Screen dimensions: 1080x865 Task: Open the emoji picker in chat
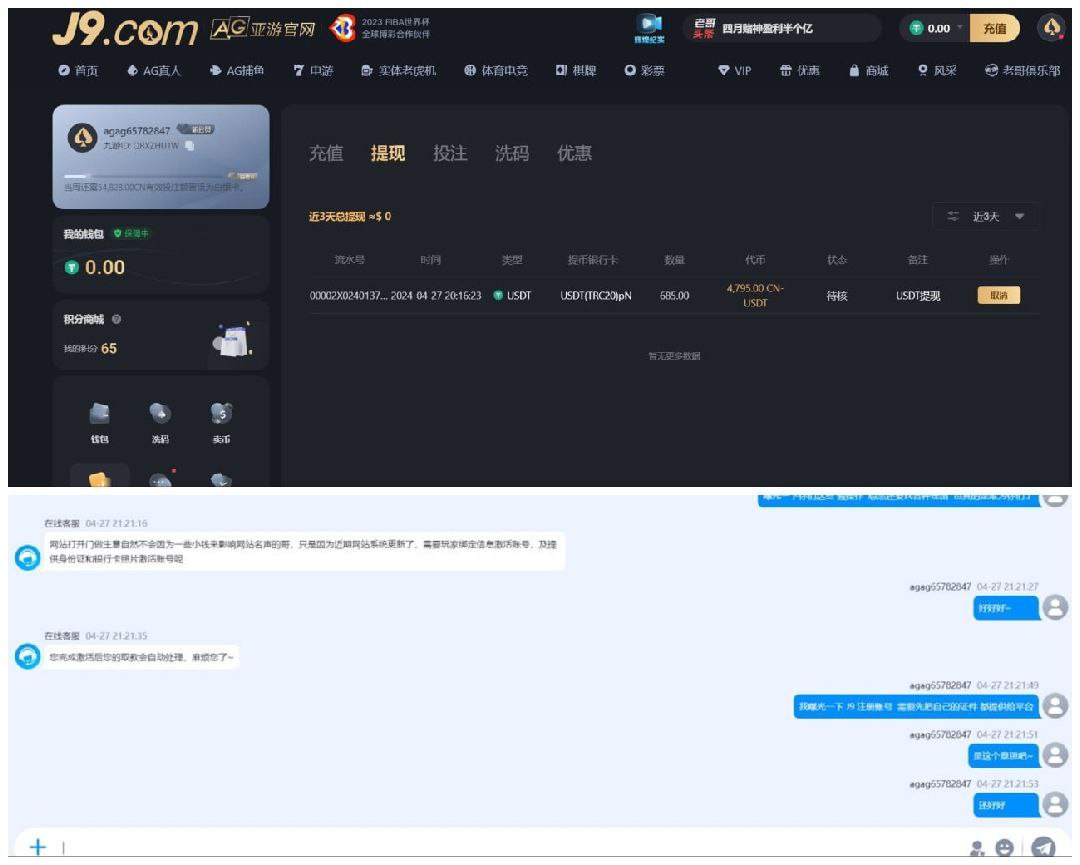[1006, 848]
